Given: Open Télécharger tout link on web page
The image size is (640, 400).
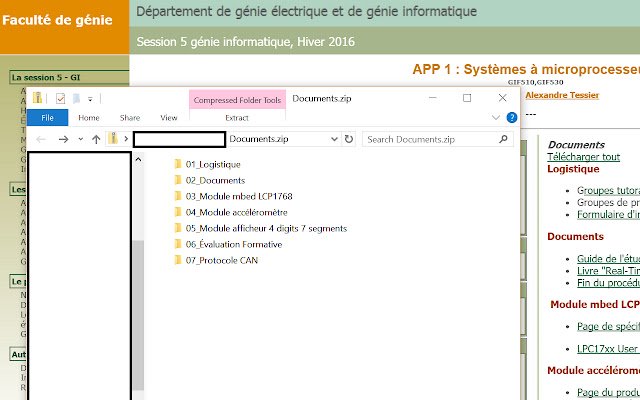Looking at the screenshot, I should click(x=584, y=157).
